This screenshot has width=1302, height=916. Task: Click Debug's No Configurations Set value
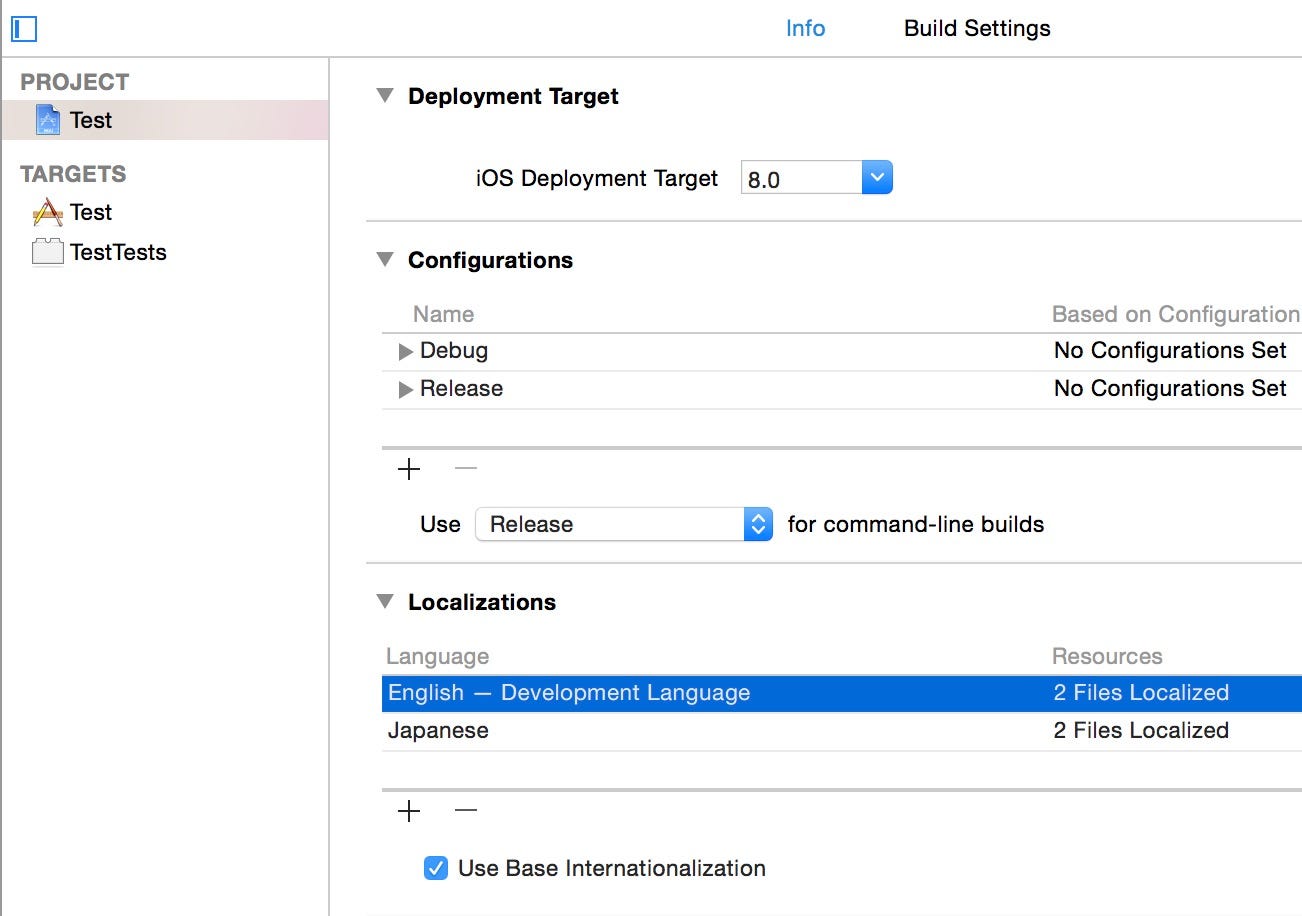[1170, 351]
